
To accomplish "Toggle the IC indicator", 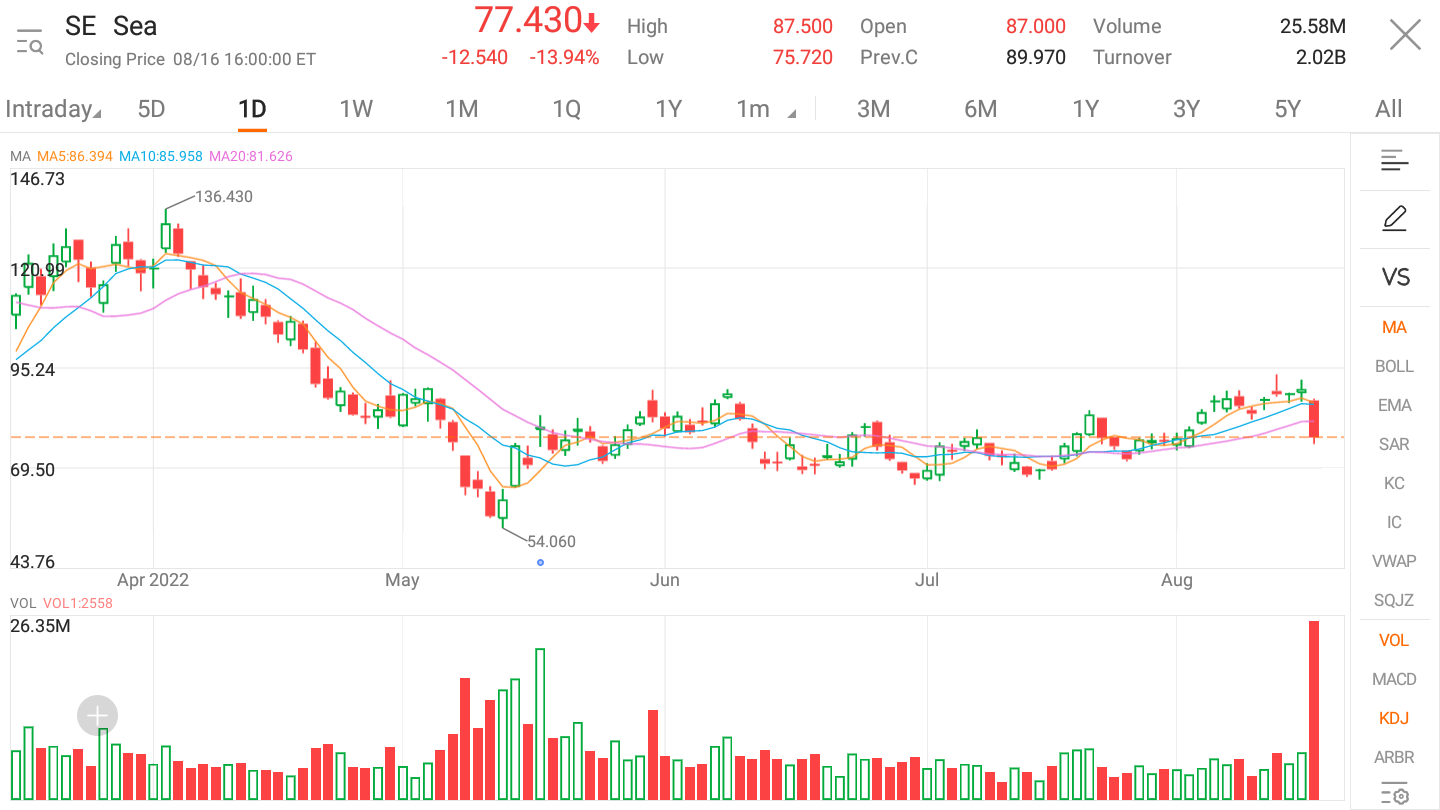I will 1394,522.
